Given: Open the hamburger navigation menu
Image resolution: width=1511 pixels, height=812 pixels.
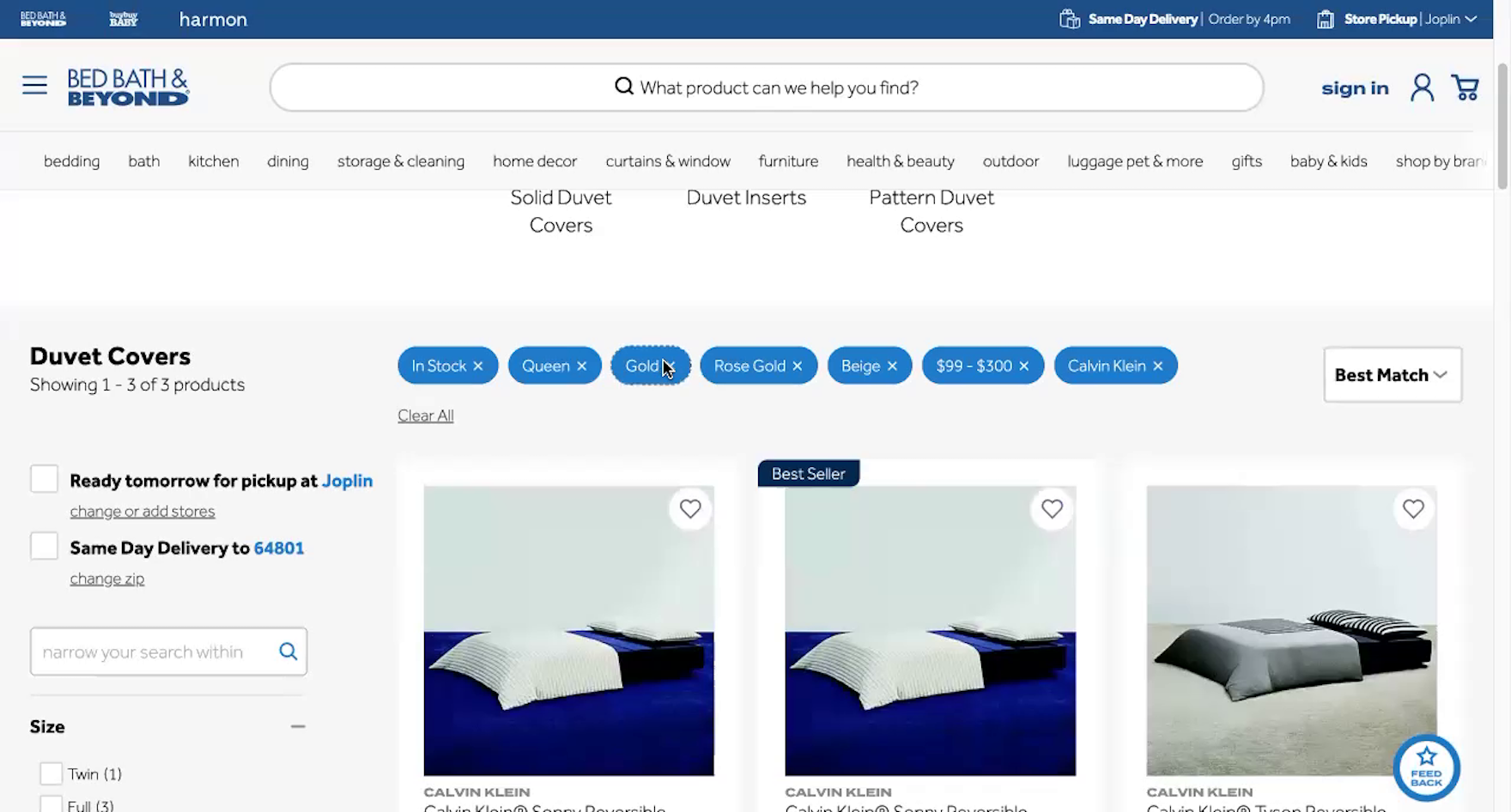Looking at the screenshot, I should click(34, 85).
